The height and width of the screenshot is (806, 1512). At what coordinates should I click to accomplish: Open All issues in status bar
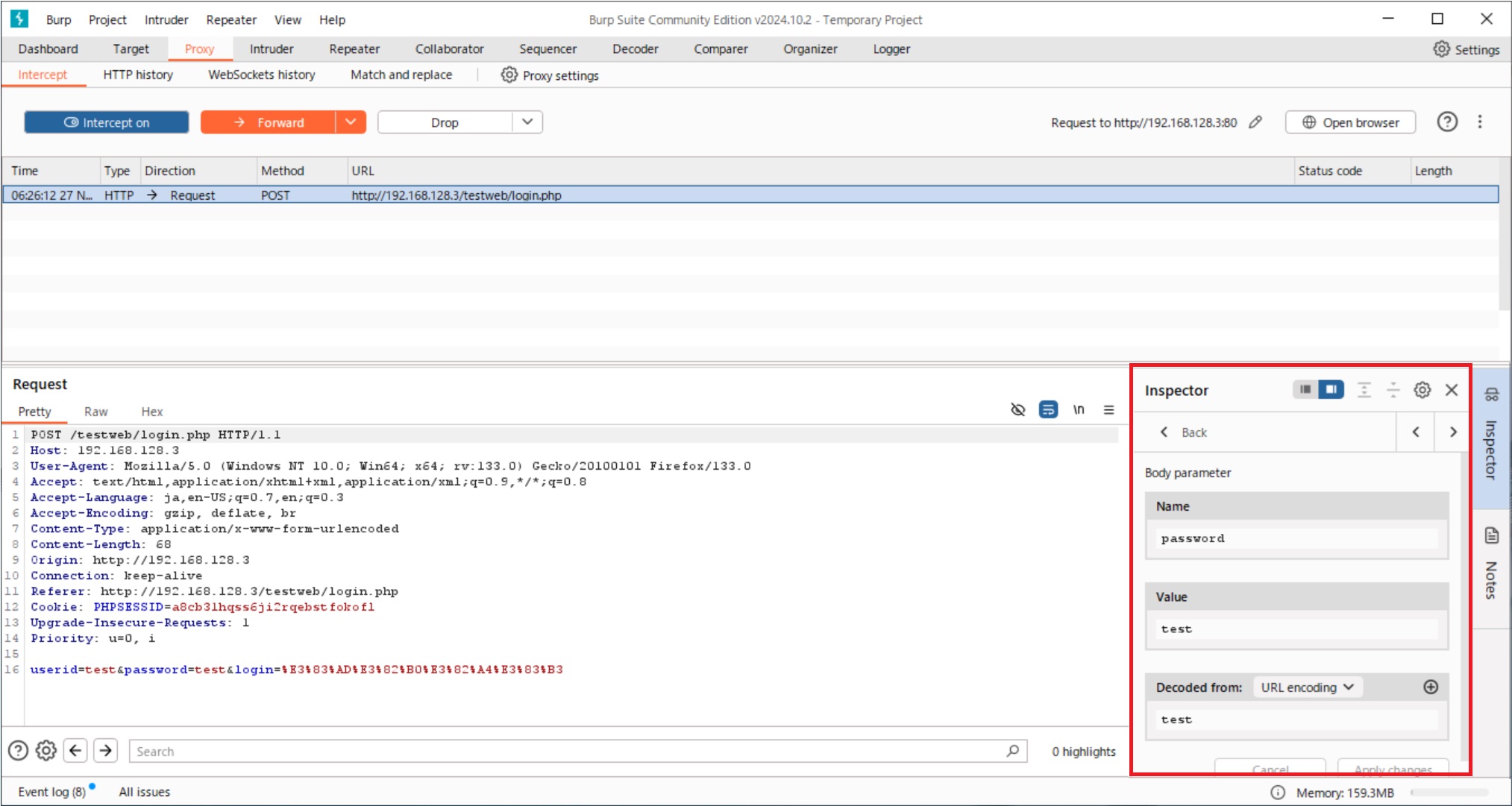pyautogui.click(x=145, y=792)
